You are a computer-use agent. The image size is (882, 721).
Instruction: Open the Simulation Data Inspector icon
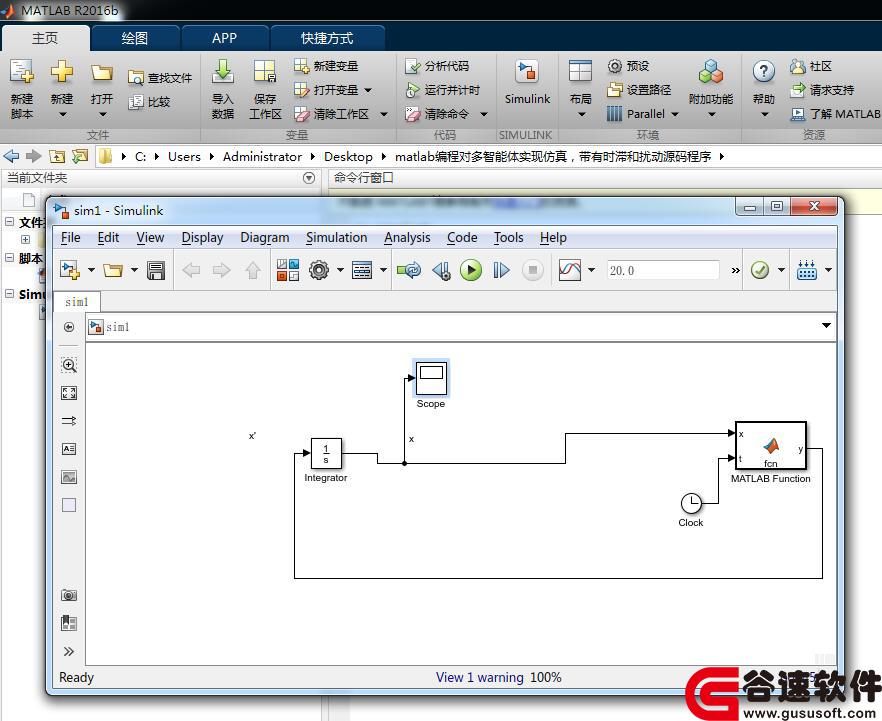(570, 271)
